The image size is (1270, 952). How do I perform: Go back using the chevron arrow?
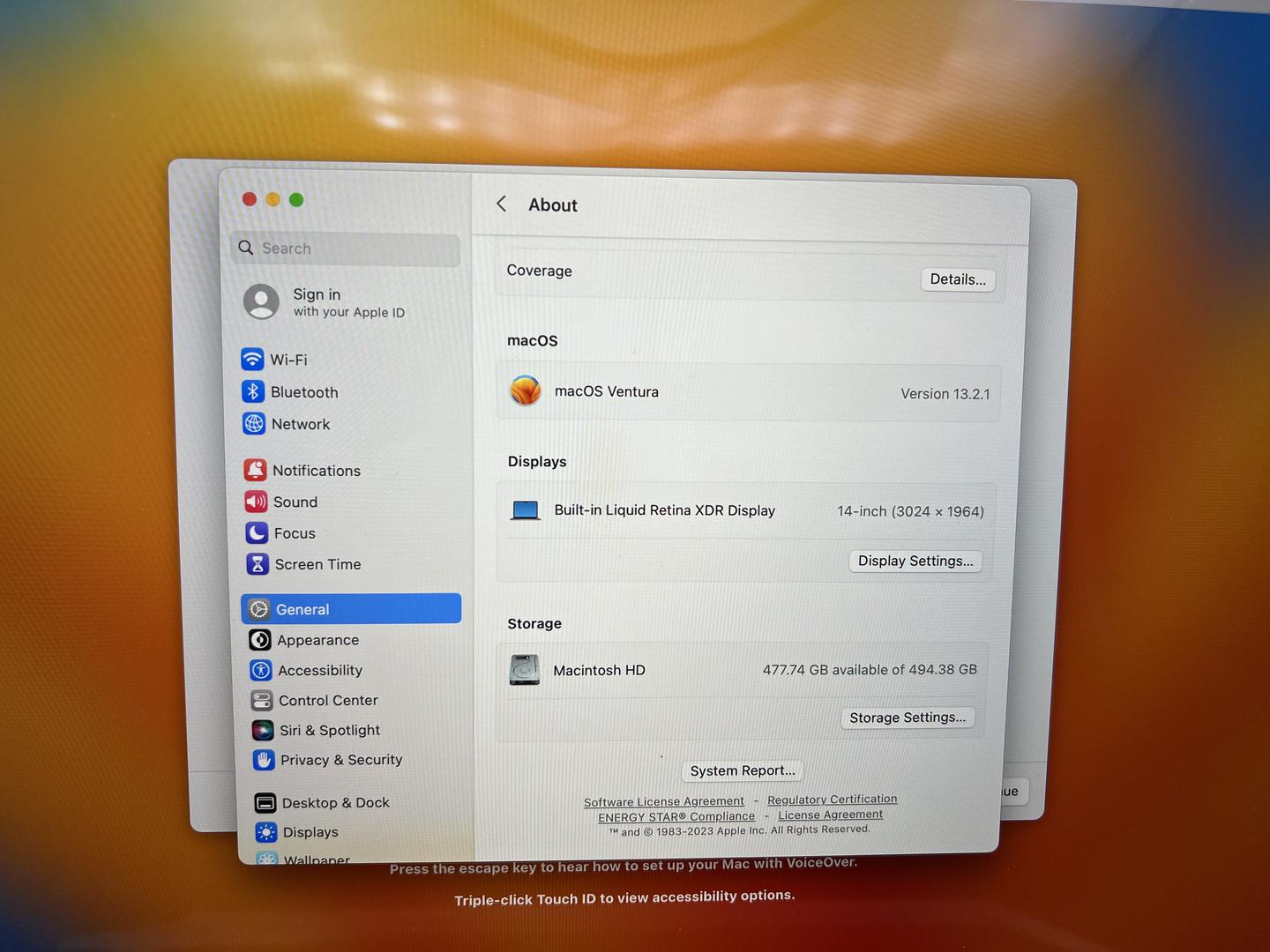point(501,204)
